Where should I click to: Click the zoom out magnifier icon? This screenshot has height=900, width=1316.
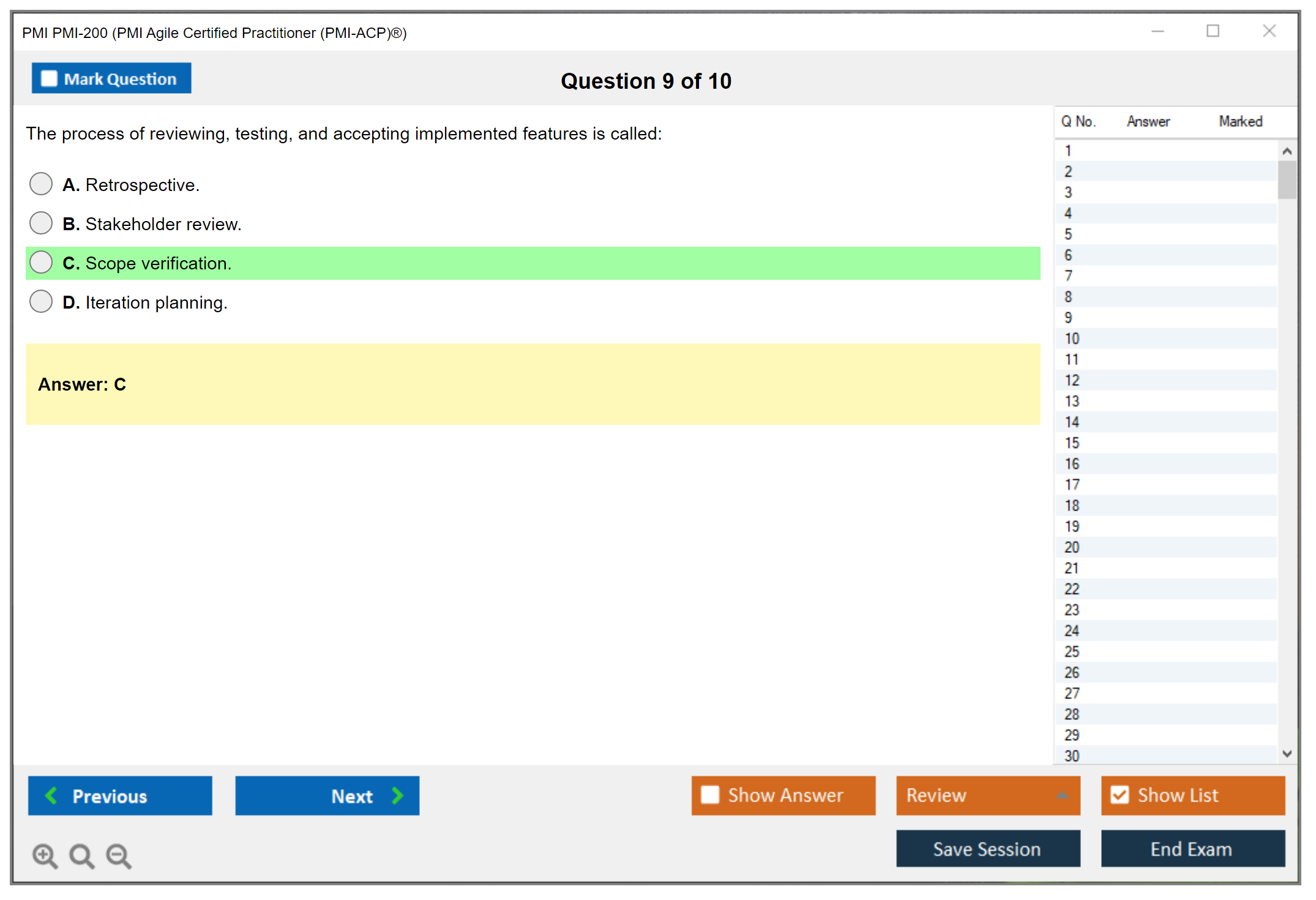tap(119, 855)
